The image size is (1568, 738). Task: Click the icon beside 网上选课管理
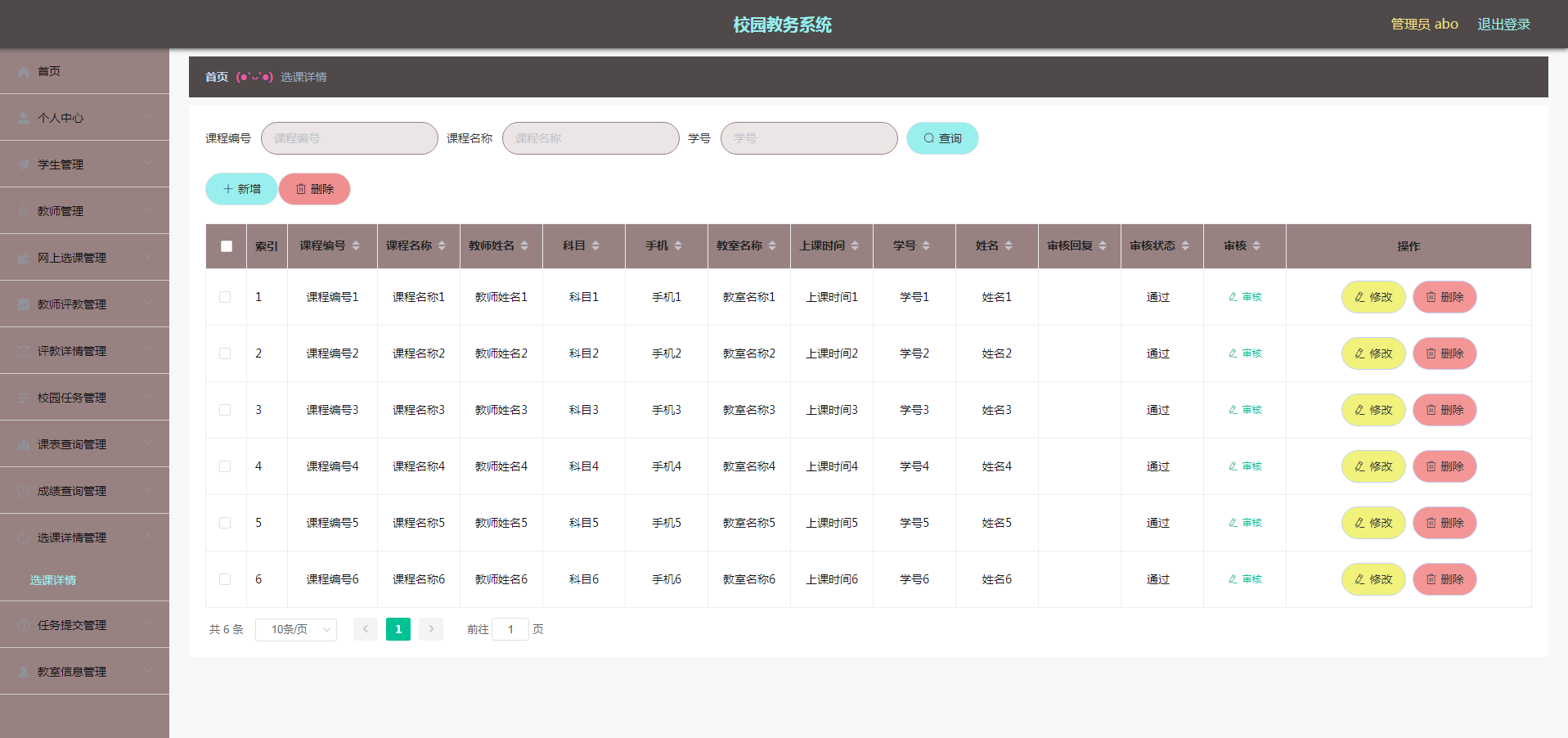(24, 259)
